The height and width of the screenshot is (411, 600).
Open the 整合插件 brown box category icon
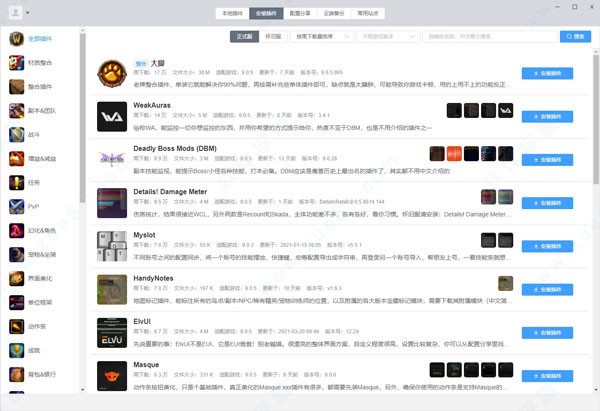pos(16,87)
